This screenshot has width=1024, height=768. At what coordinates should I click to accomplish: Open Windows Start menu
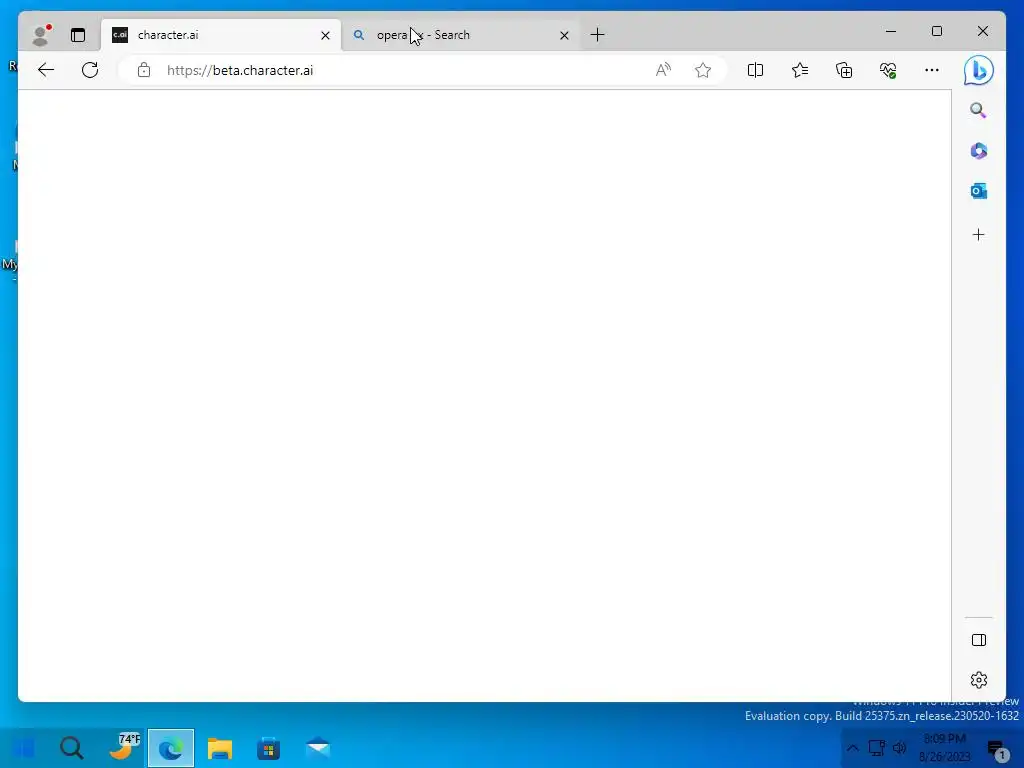(24, 748)
